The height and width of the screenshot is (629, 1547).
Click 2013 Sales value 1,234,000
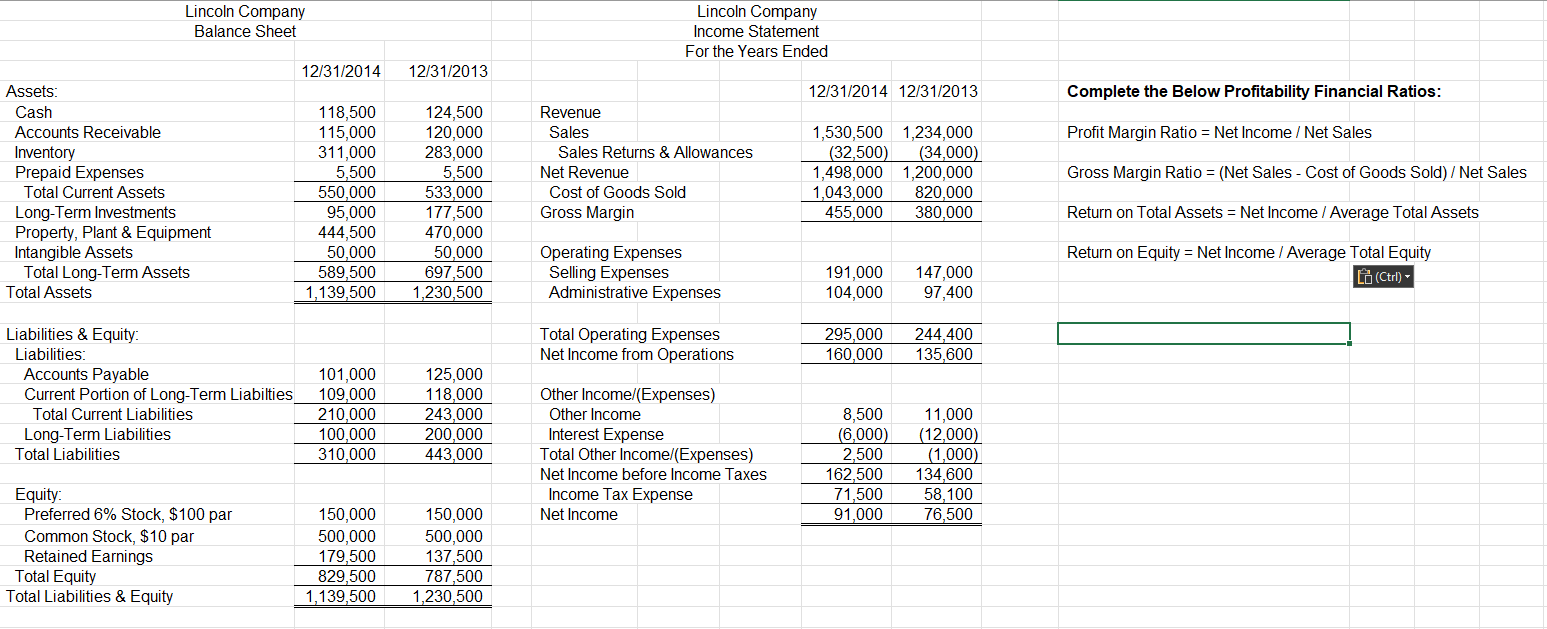coord(938,132)
